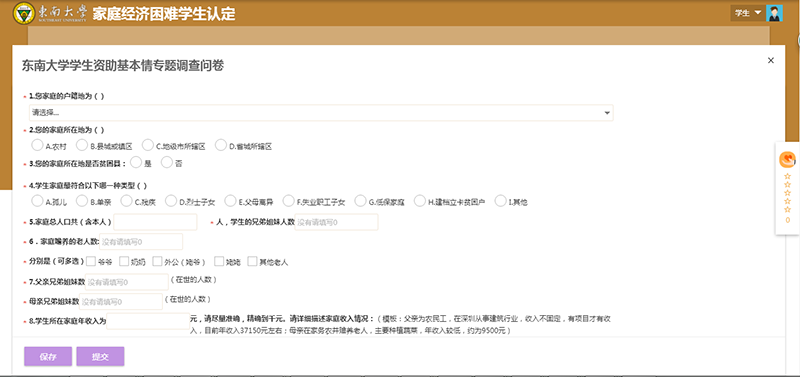Check the 爷爷 checkbox
Image resolution: width=800 pixels, height=377 pixels.
pyautogui.click(x=91, y=261)
